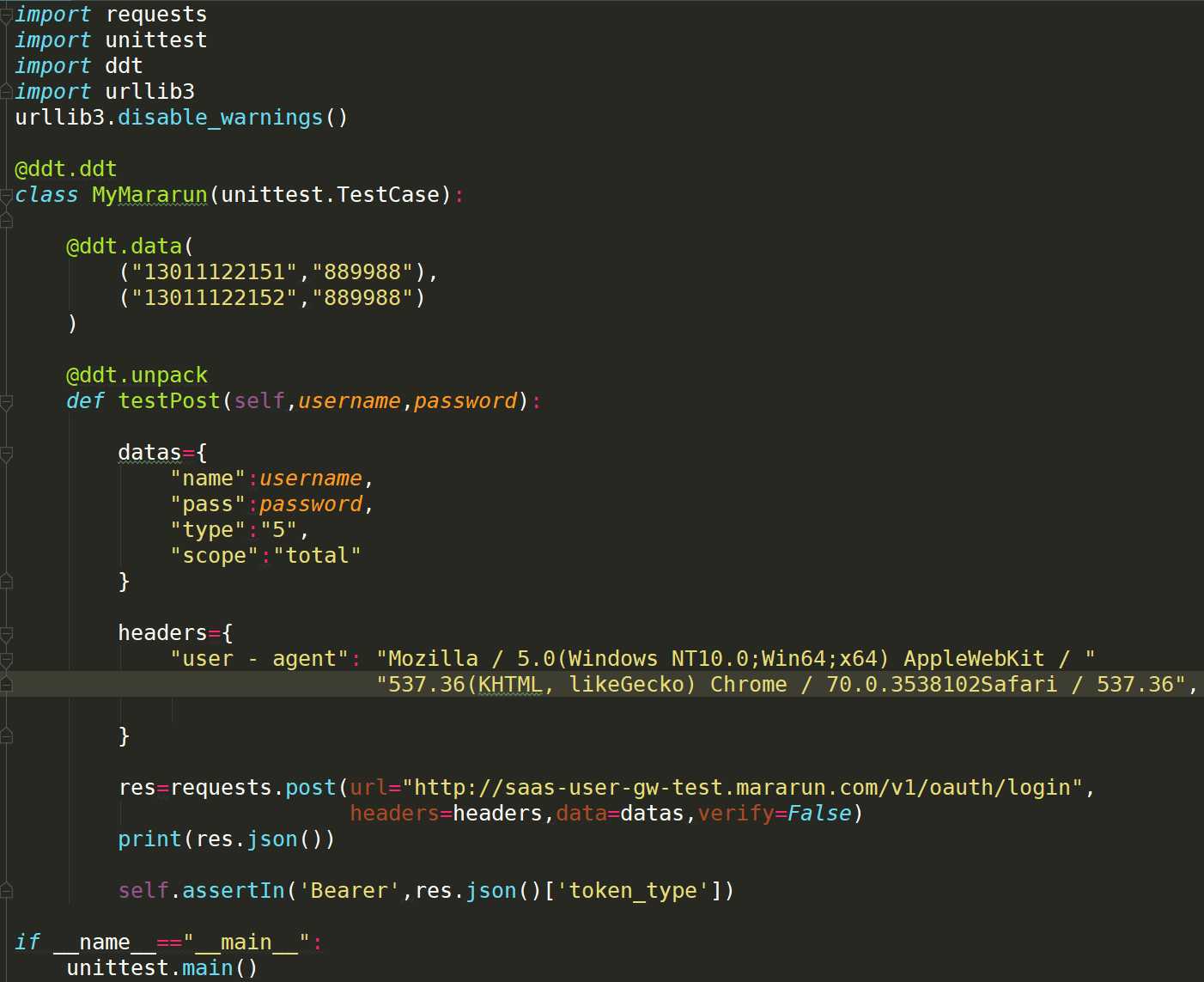Click fold end marker beside 'import urllib3'

(x=6, y=92)
